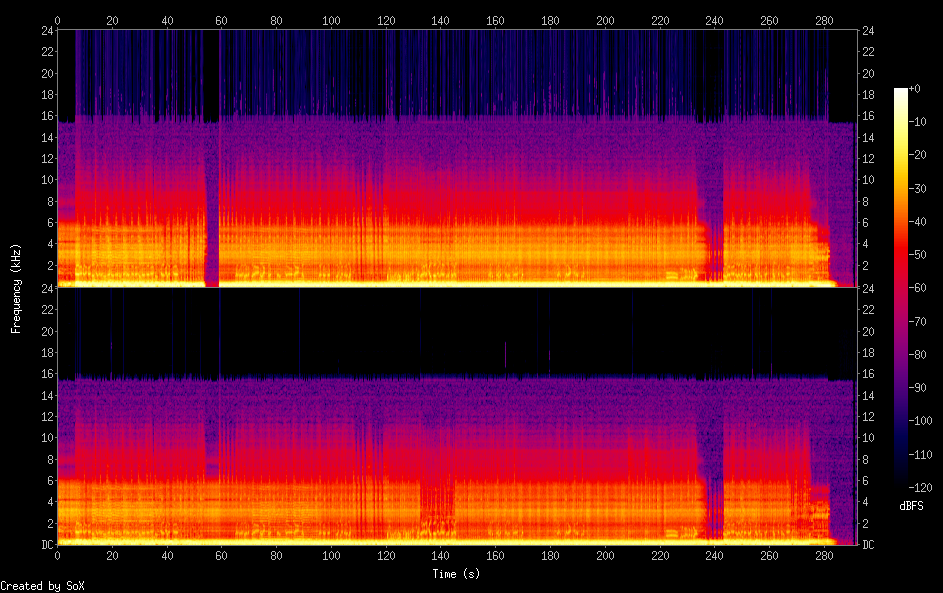Click the DC label on lower-right axis
Image resolution: width=943 pixels, height=593 pixels.
point(869,545)
